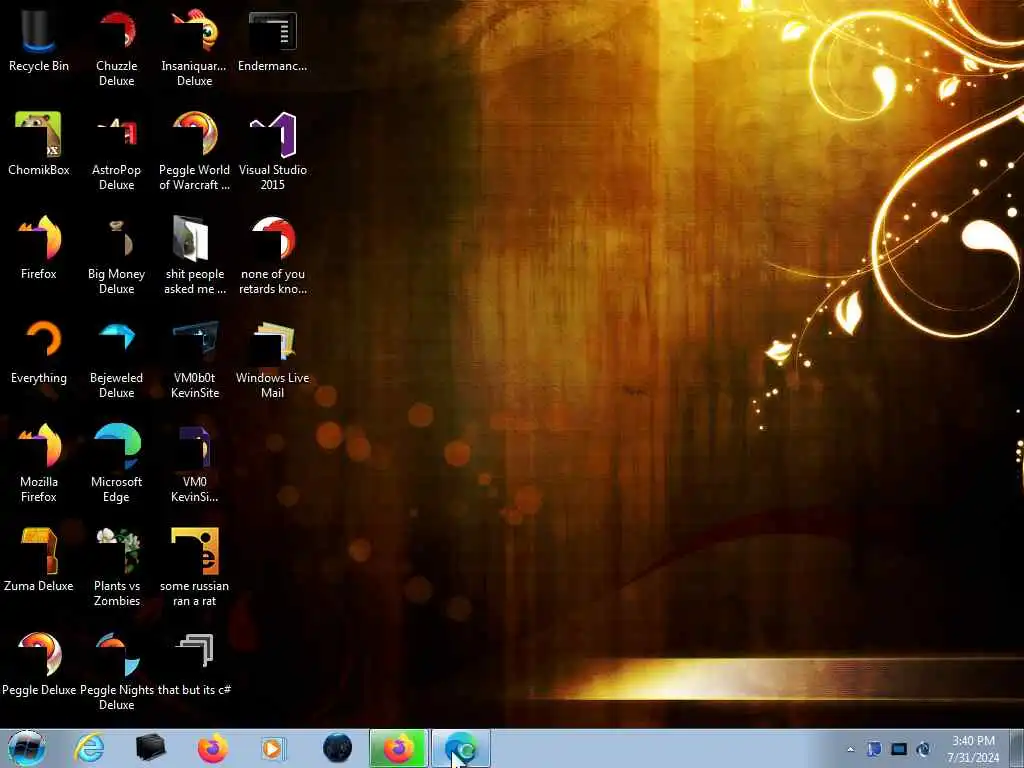Select Peggle World of Warcraft shortcut
Screen dimensions: 1024x768
pyautogui.click(x=194, y=152)
